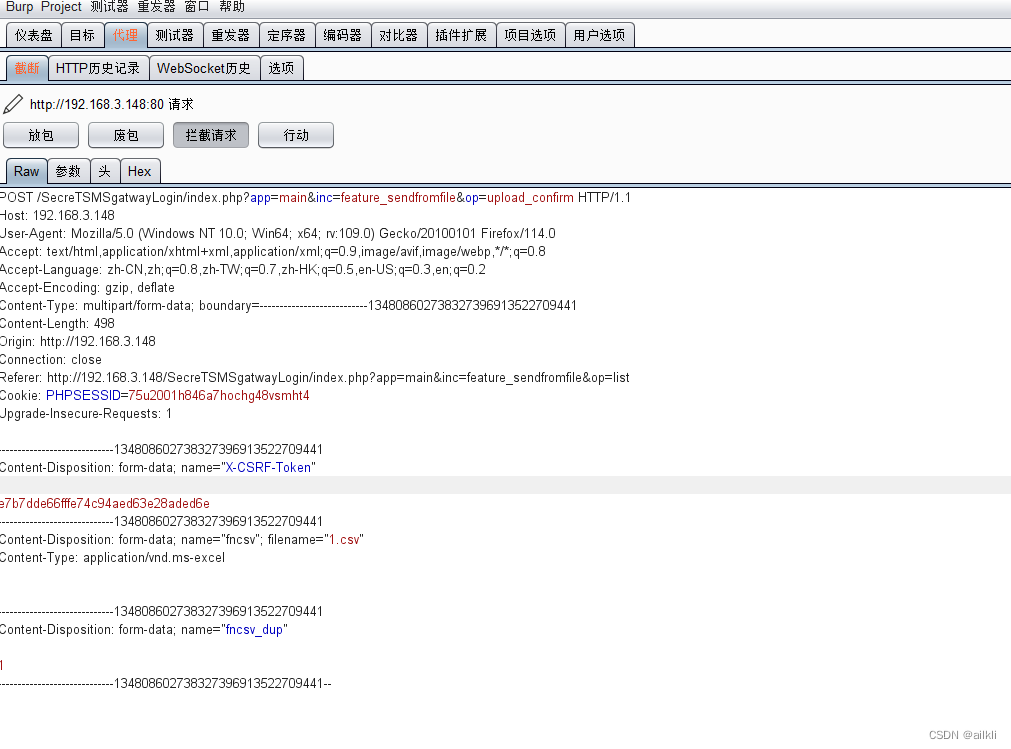Switch to the 仪表盘 tab
1011x749 pixels.
pos(32,34)
